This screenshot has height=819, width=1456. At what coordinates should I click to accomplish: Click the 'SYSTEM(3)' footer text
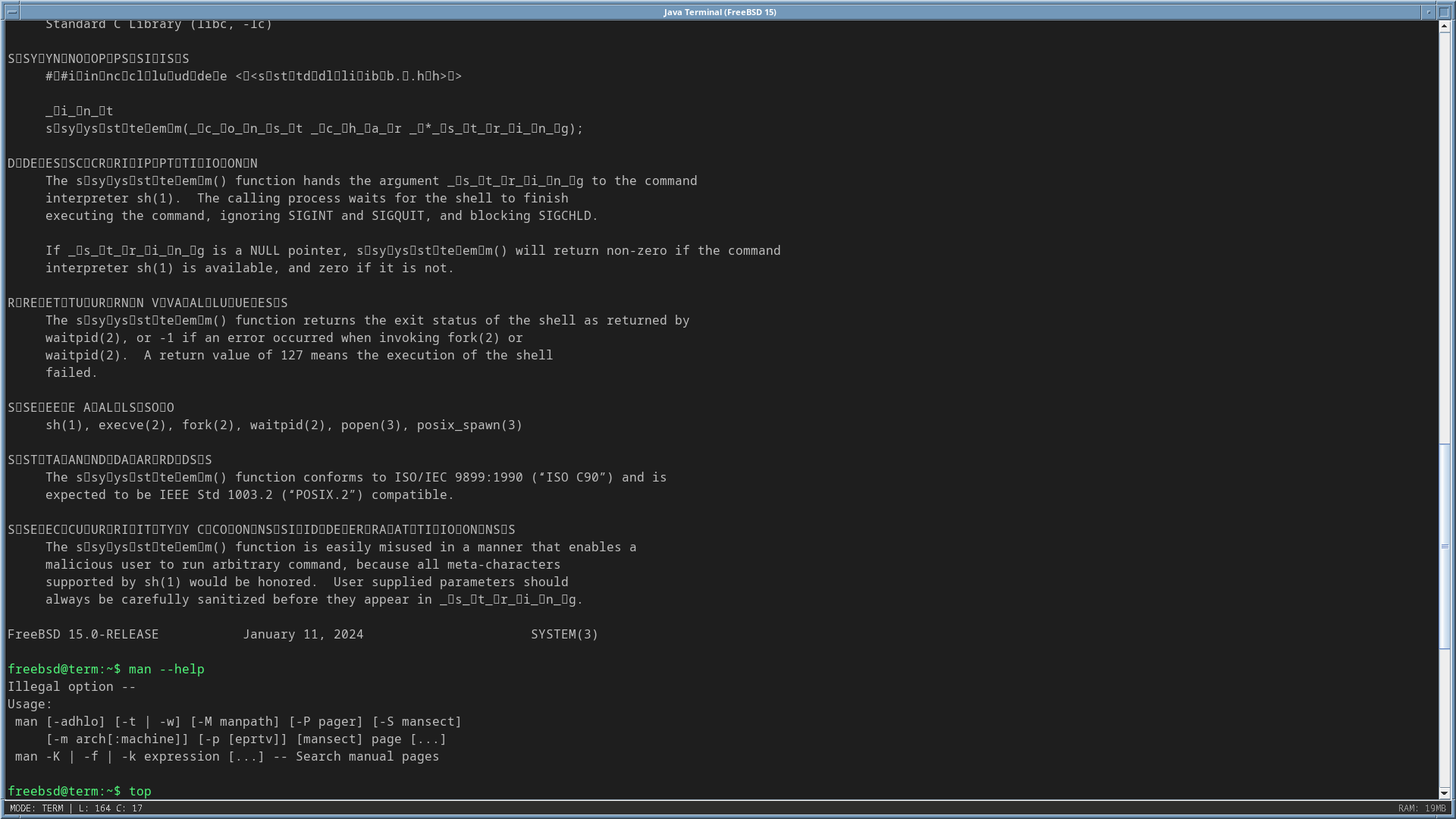coord(564,634)
